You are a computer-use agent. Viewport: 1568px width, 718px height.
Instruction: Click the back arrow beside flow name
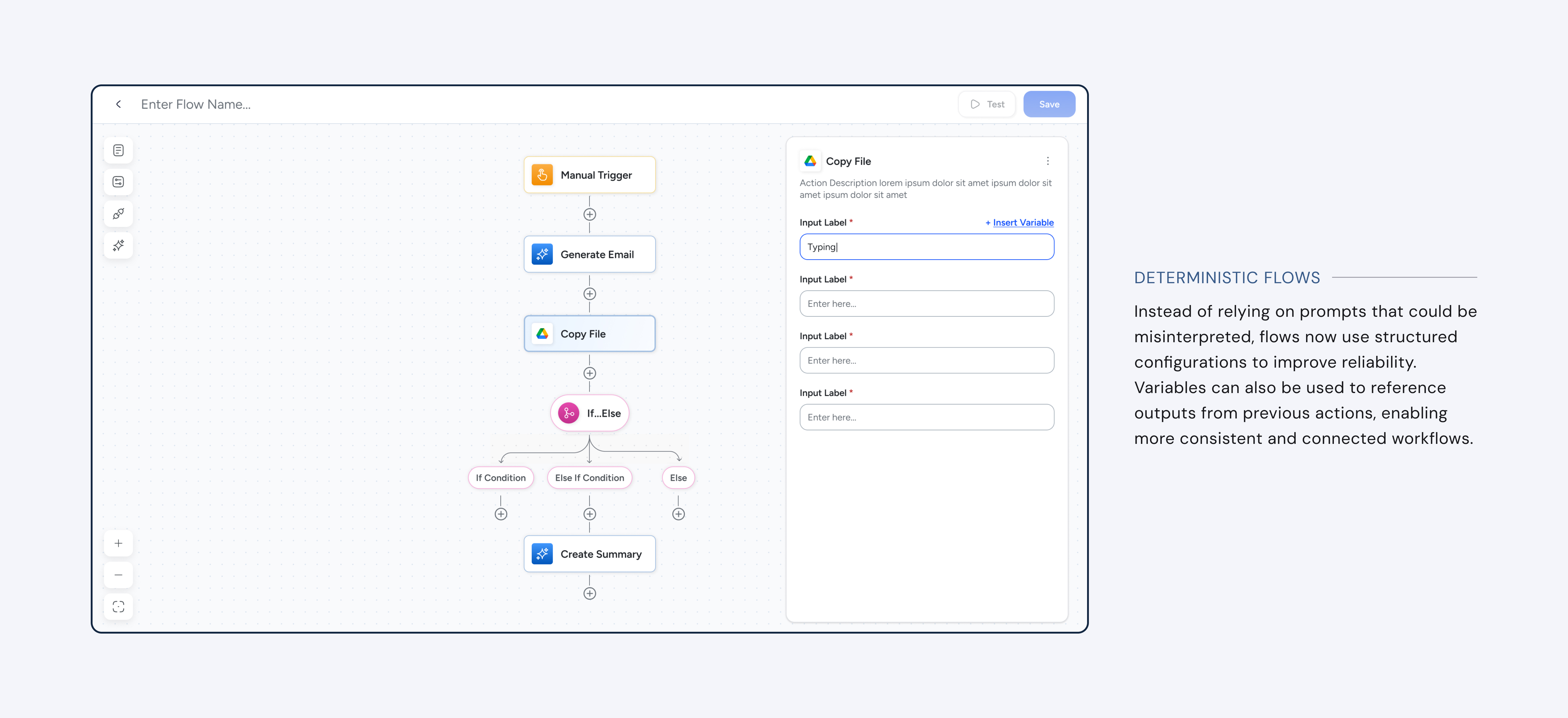click(118, 104)
